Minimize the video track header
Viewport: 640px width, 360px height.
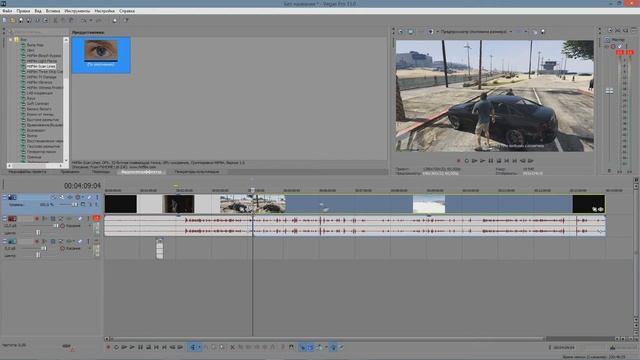5,197
